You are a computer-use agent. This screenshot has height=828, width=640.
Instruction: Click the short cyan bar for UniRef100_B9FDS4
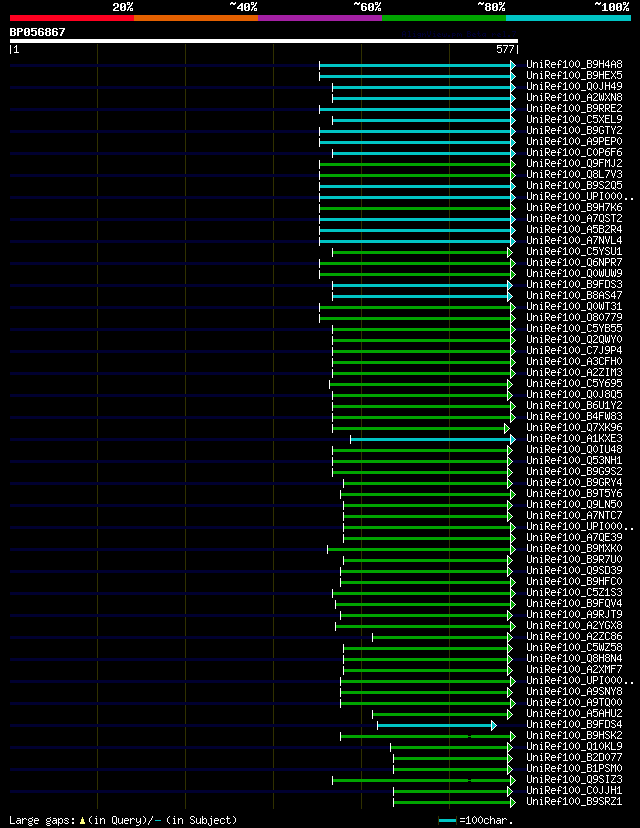(435, 726)
